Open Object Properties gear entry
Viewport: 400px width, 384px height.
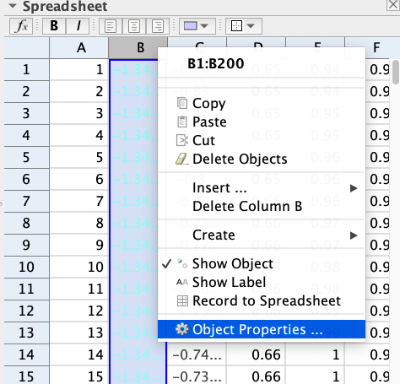coord(261,329)
